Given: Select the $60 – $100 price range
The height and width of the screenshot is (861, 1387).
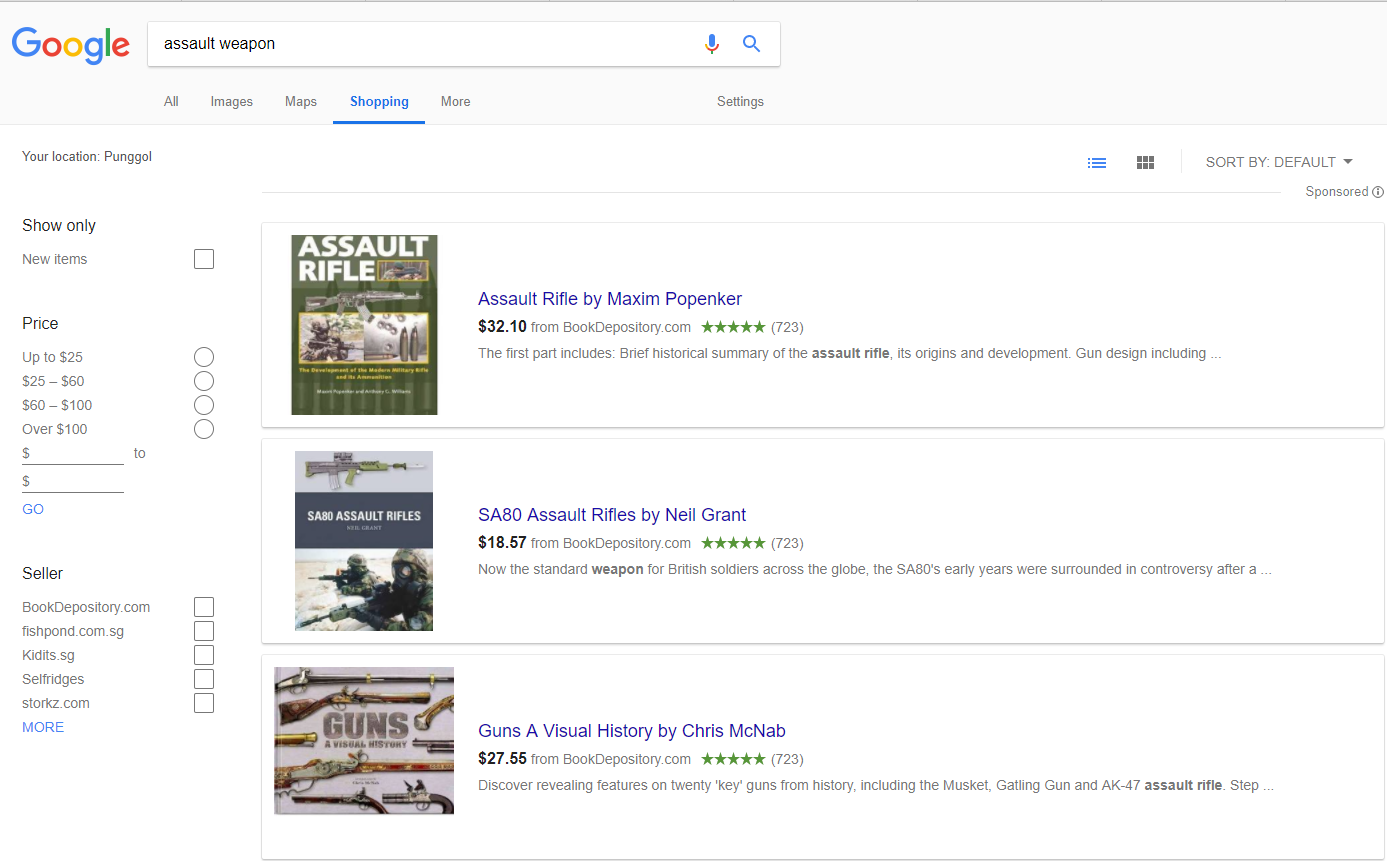Looking at the screenshot, I should click(x=204, y=405).
